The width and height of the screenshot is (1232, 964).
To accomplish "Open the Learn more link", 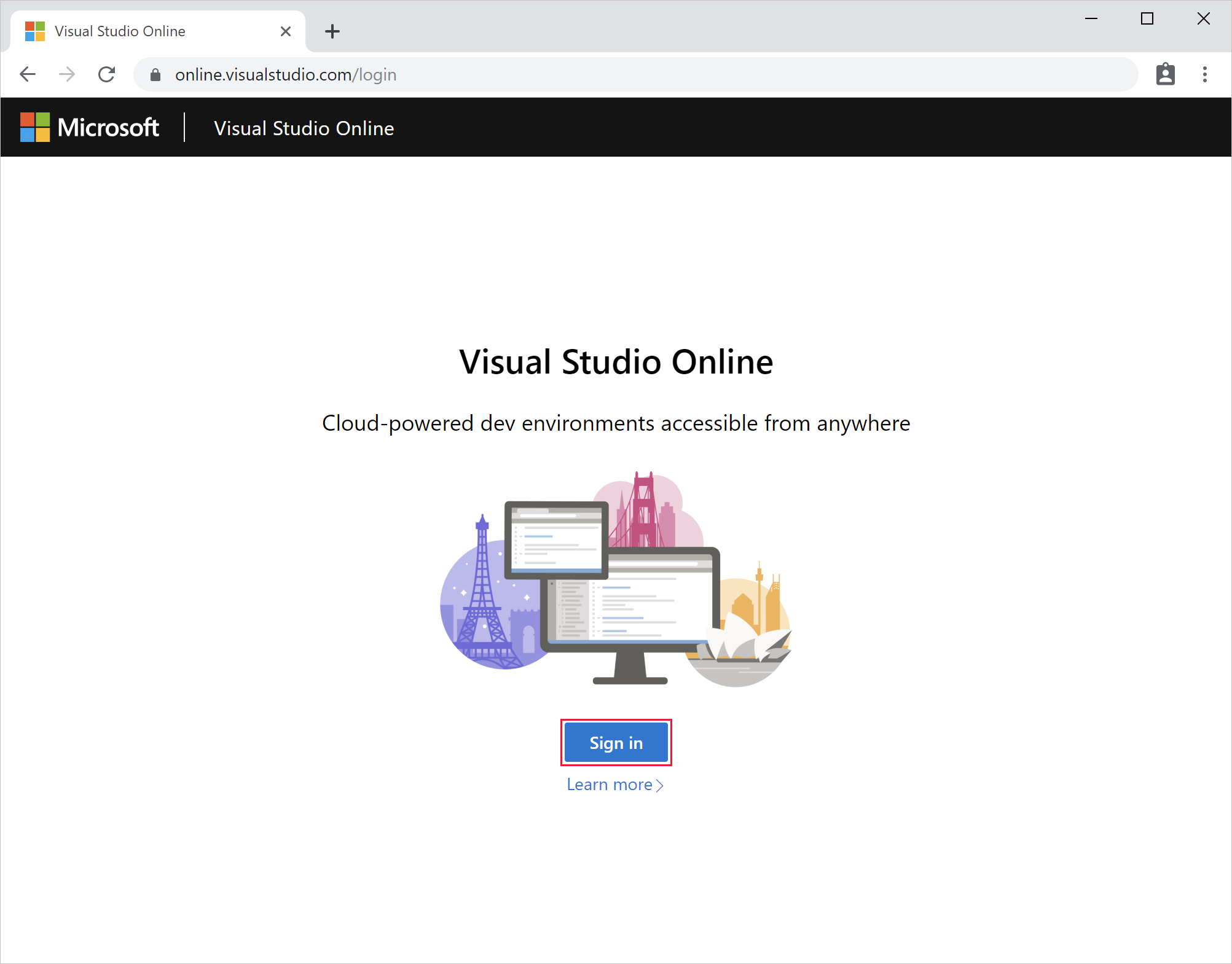I will [609, 784].
